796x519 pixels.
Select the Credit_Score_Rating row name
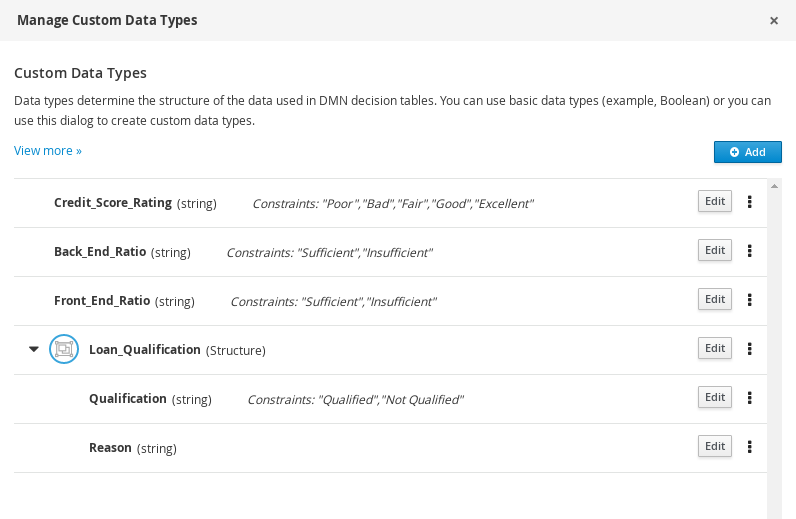pos(113,203)
